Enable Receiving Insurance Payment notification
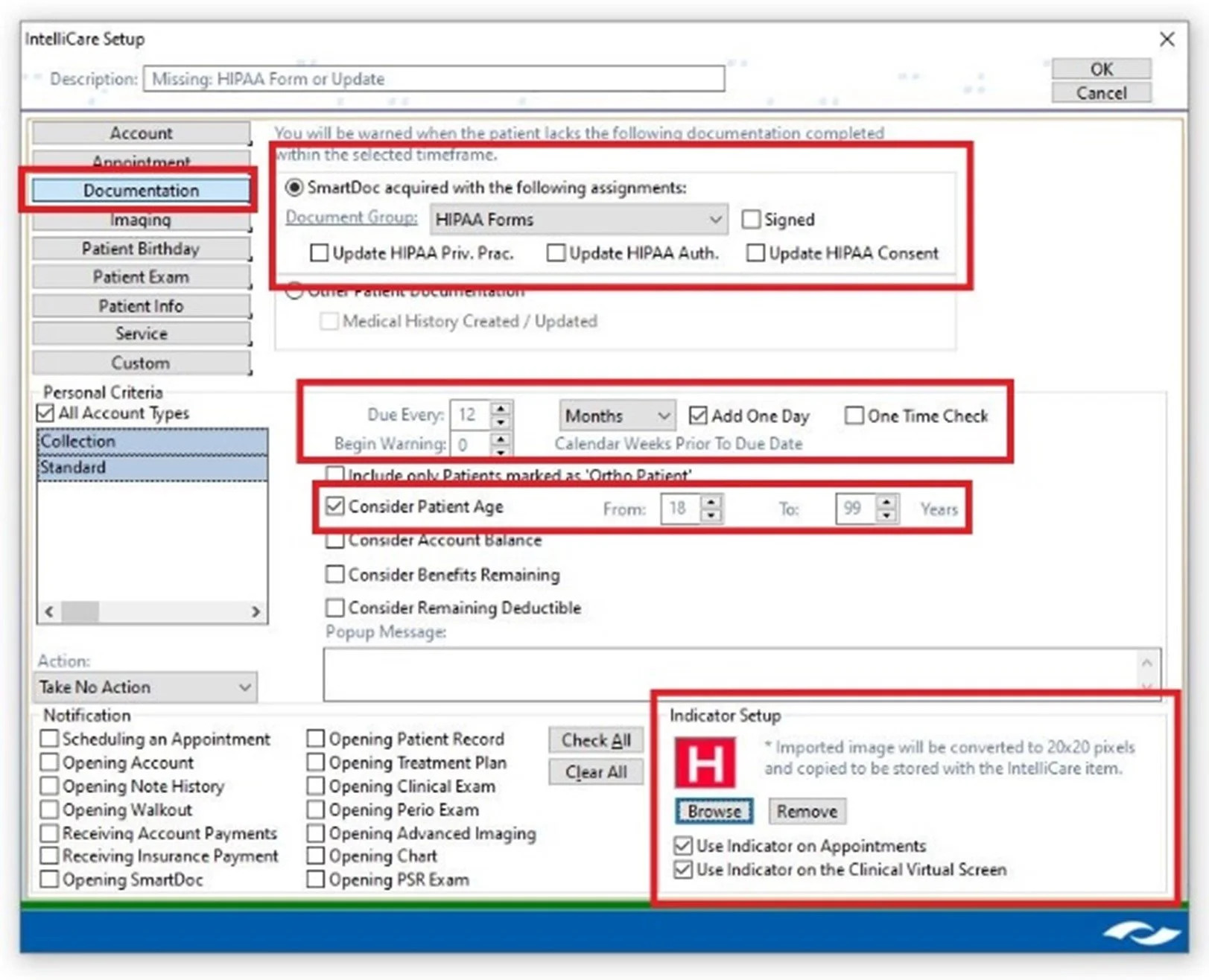Image resolution: width=1209 pixels, height=980 pixels. click(49, 856)
